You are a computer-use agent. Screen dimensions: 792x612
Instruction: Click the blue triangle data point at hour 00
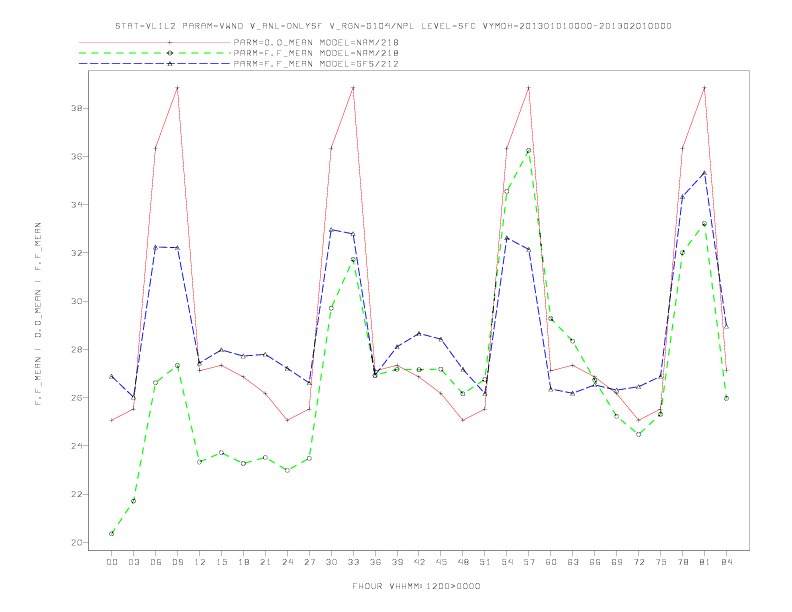(112, 376)
